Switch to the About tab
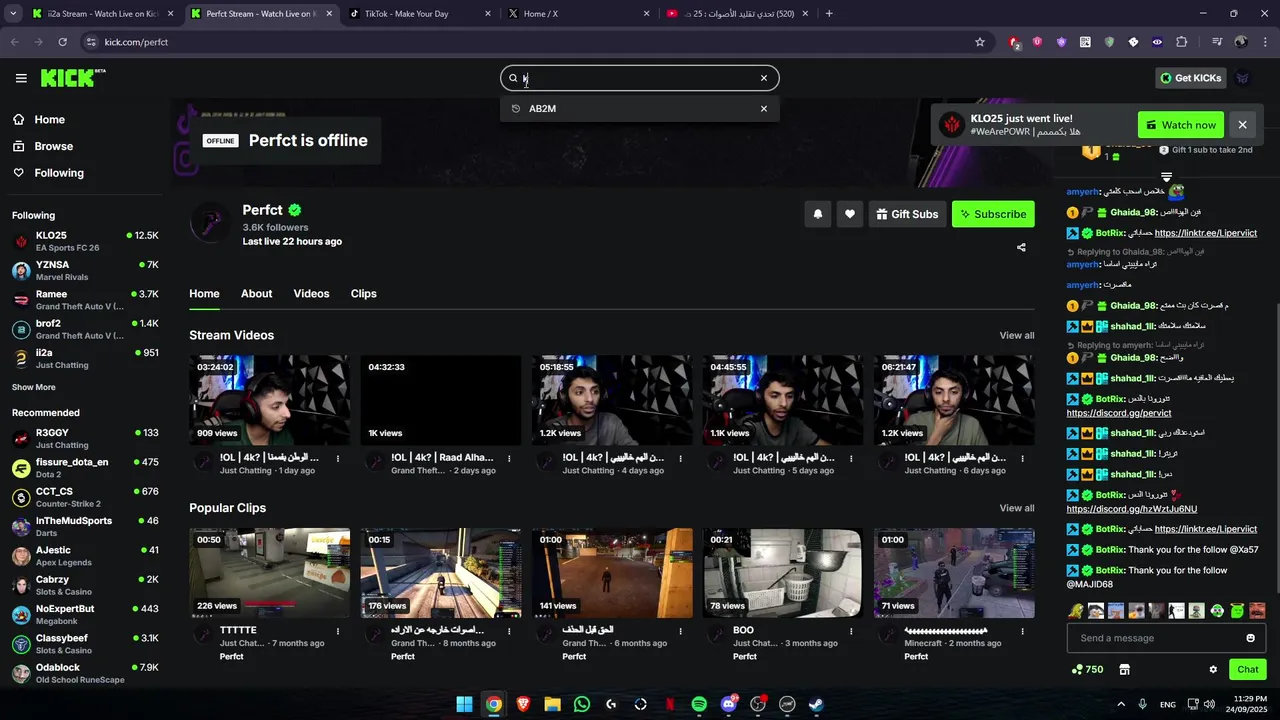Image resolution: width=1280 pixels, height=720 pixels. pyautogui.click(x=256, y=294)
